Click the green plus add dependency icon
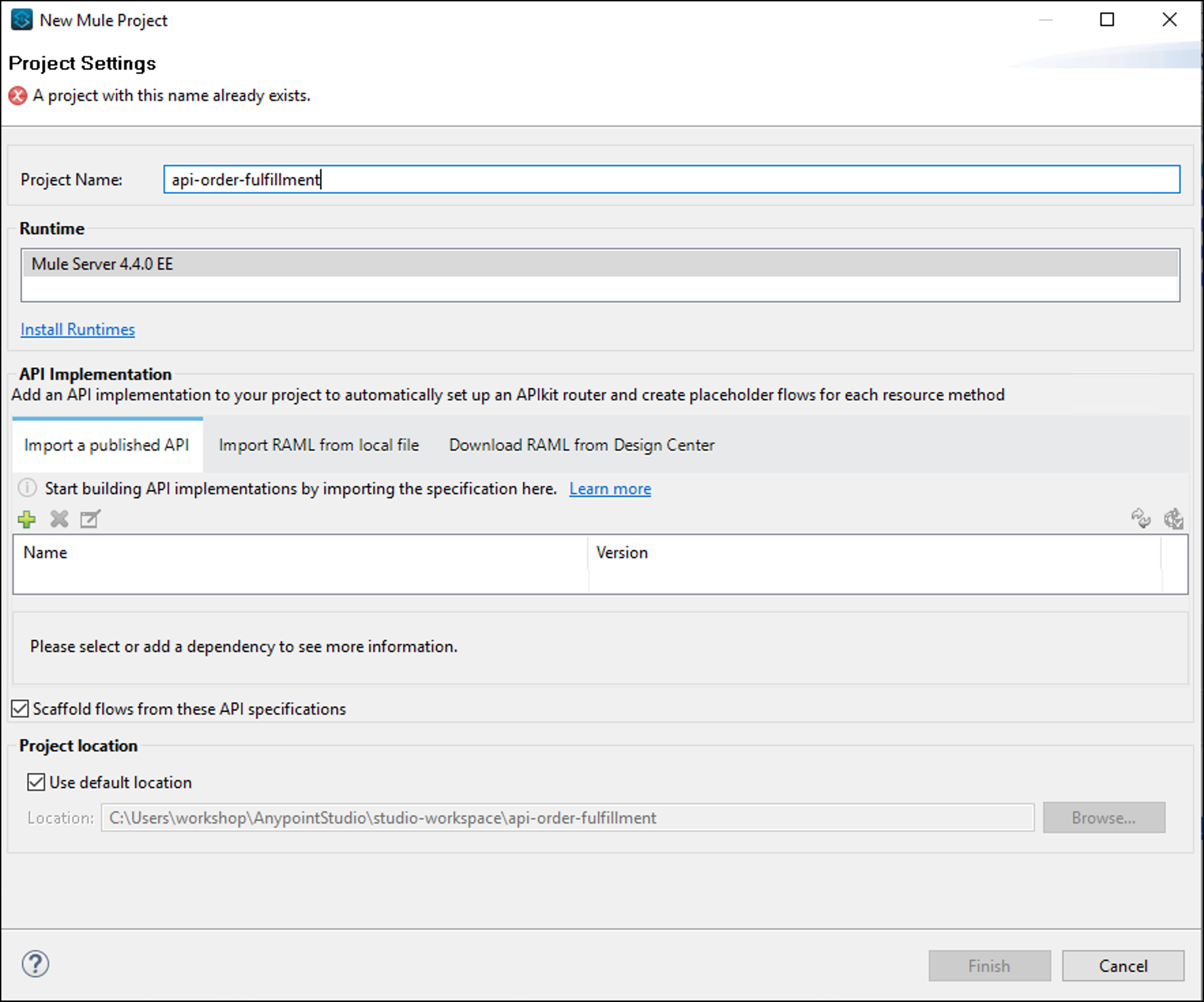This screenshot has width=1204, height=1002. tap(27, 519)
